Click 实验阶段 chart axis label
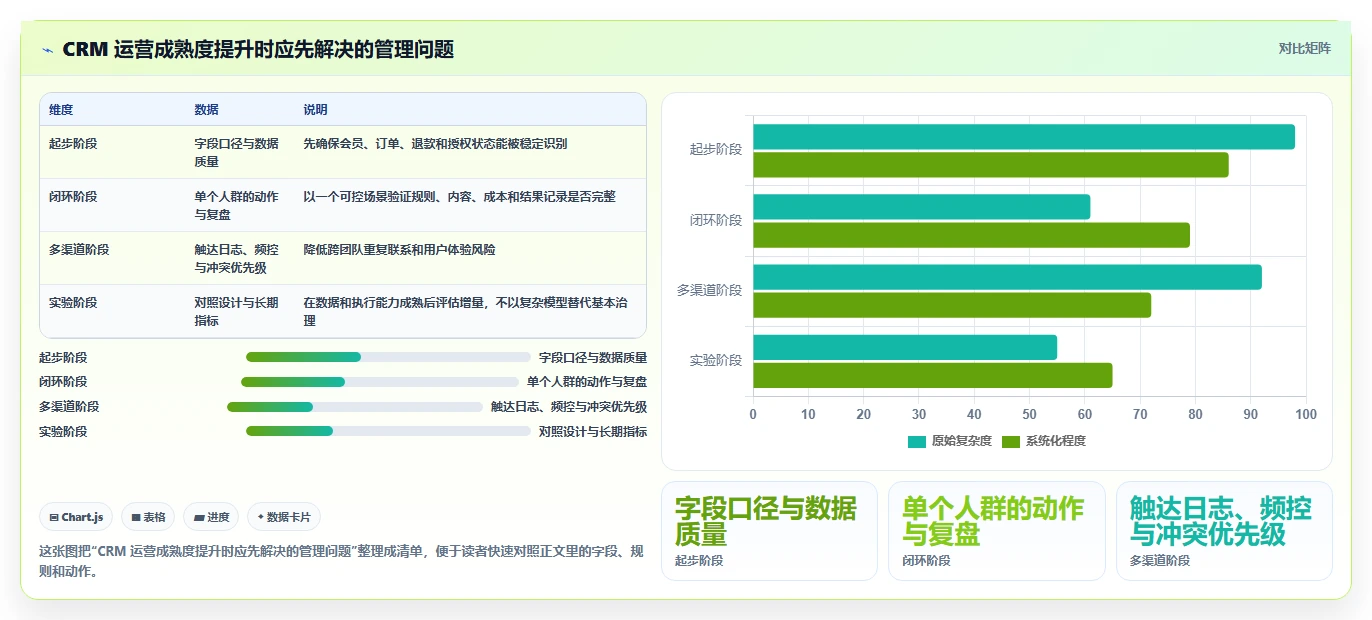 [x=716, y=360]
